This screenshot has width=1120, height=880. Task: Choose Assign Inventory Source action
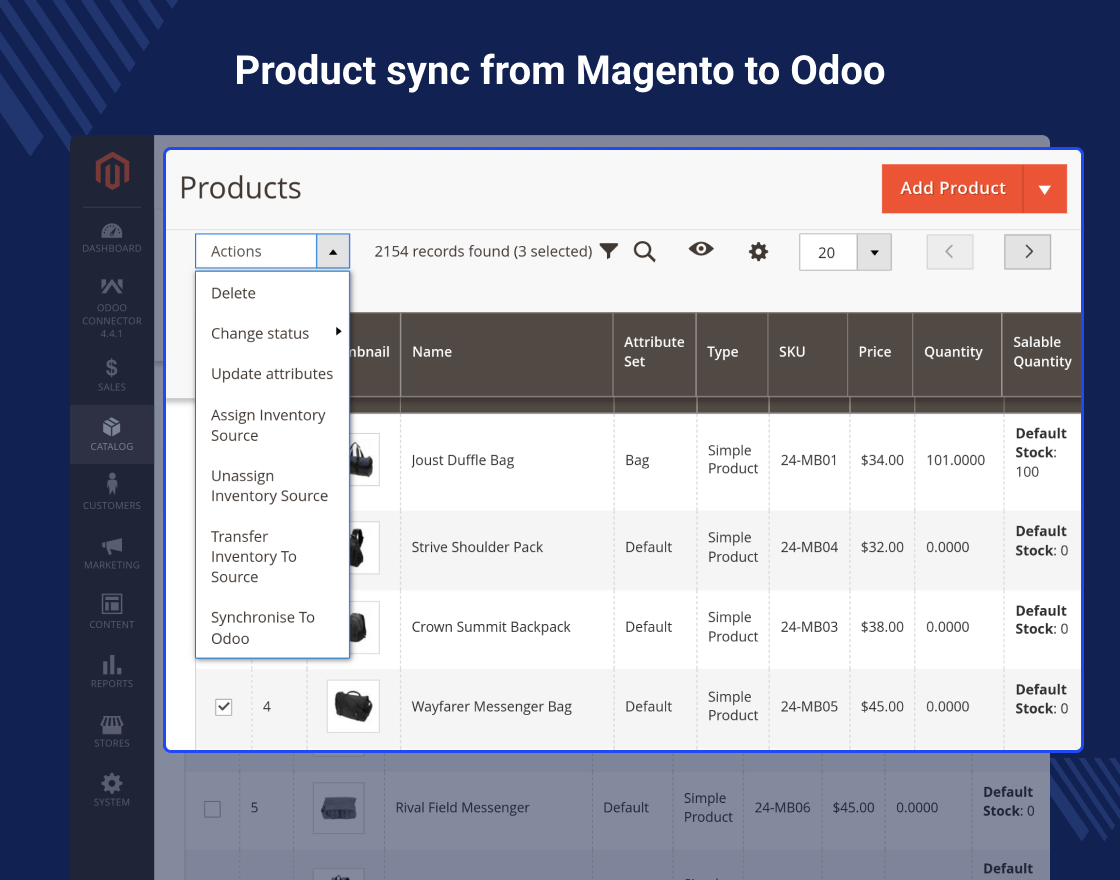pyautogui.click(x=272, y=425)
